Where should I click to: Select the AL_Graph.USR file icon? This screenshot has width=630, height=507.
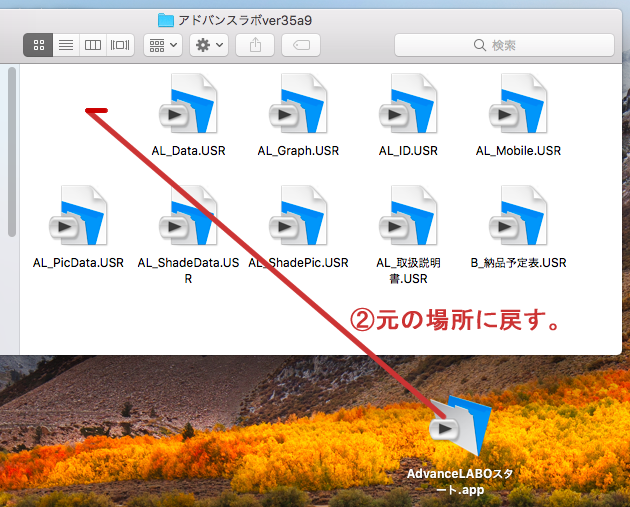tap(299, 103)
